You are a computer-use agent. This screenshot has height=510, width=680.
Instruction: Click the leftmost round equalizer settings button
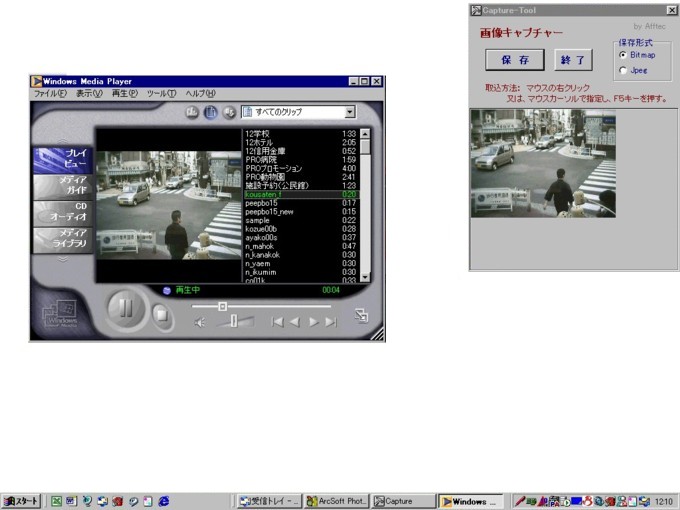click(192, 112)
